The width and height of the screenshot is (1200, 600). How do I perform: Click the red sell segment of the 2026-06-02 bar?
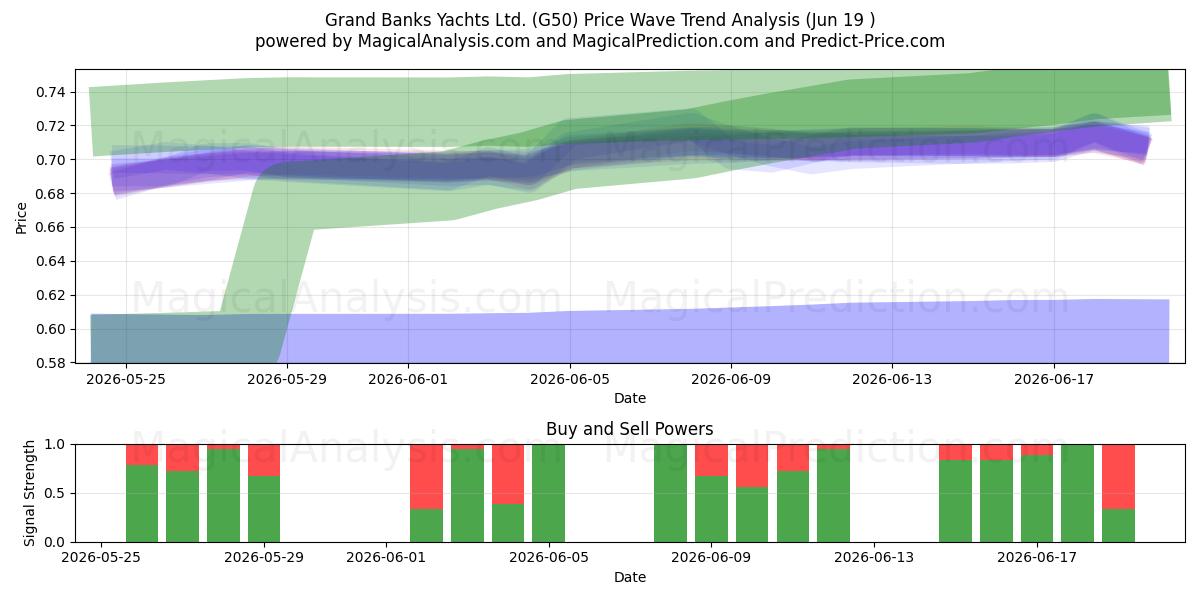(x=426, y=476)
